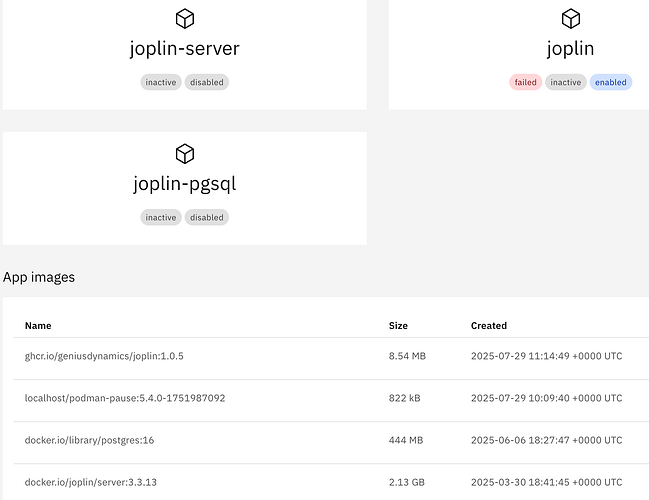649x500 pixels.
Task: Open the joplin-server container card title
Action: point(185,49)
